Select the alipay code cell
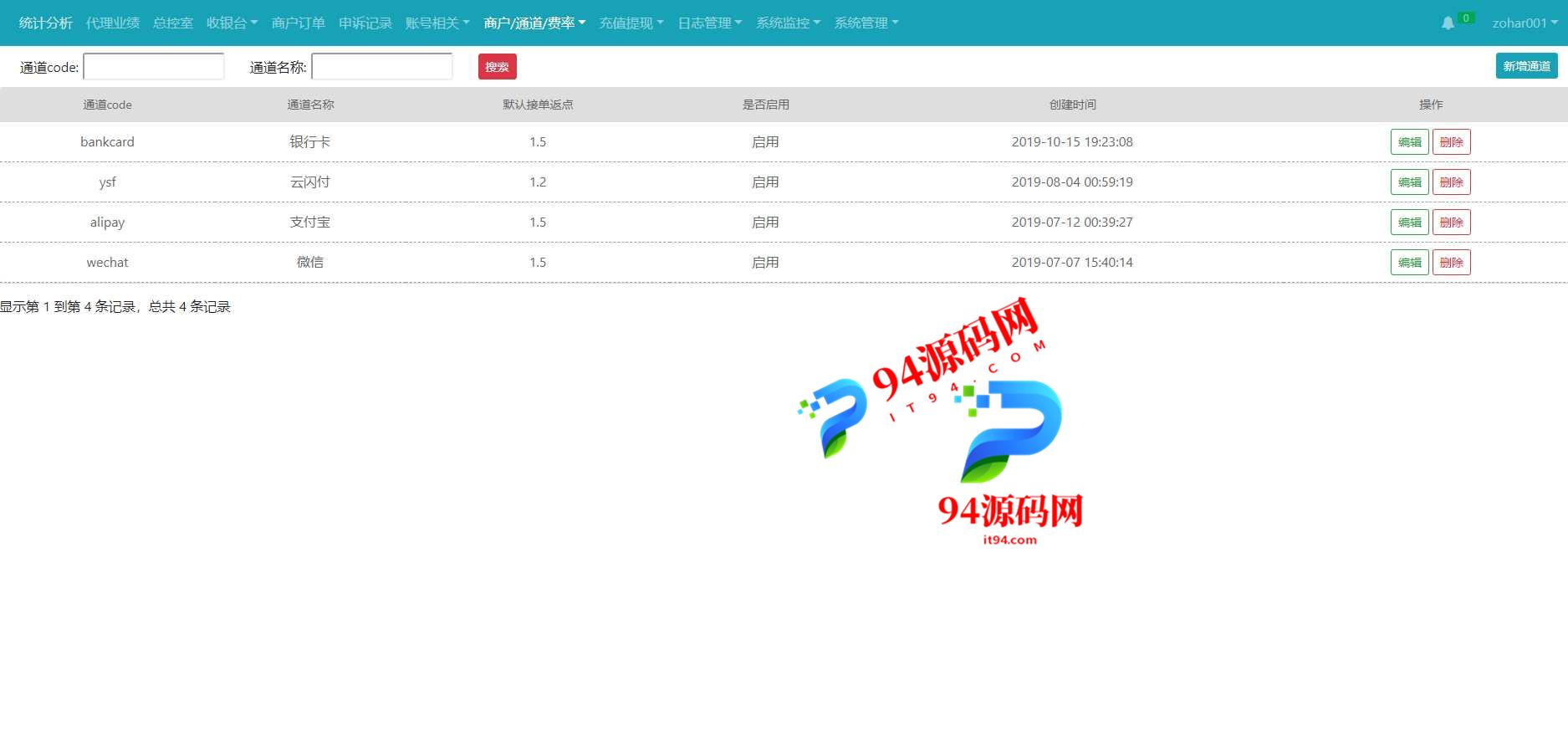1568x737 pixels. (x=107, y=223)
